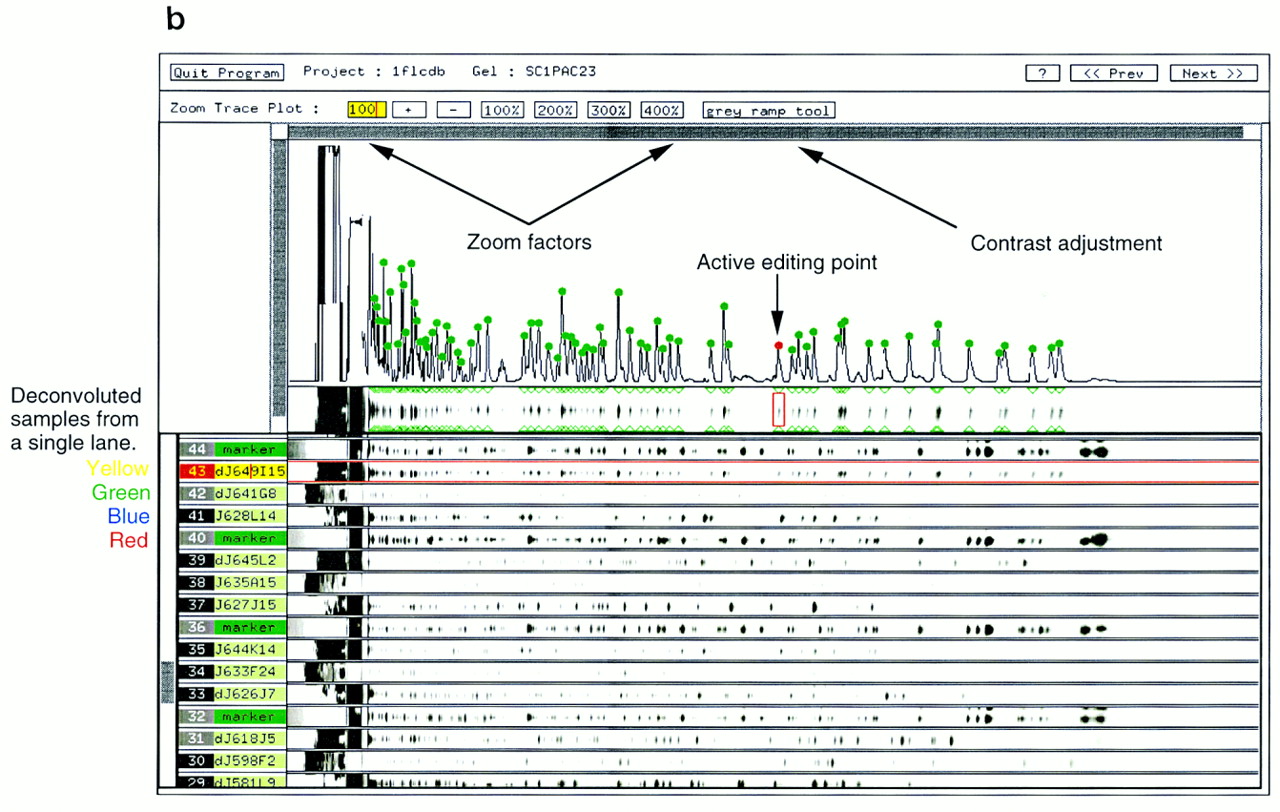Open help with the ? button

[1042, 74]
